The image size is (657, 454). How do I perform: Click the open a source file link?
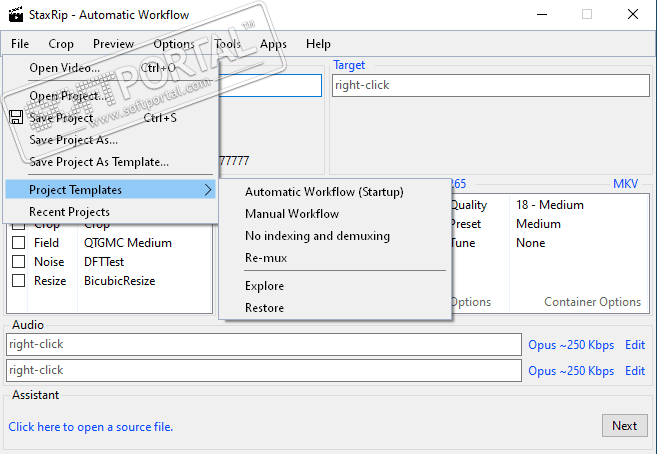click(90, 427)
